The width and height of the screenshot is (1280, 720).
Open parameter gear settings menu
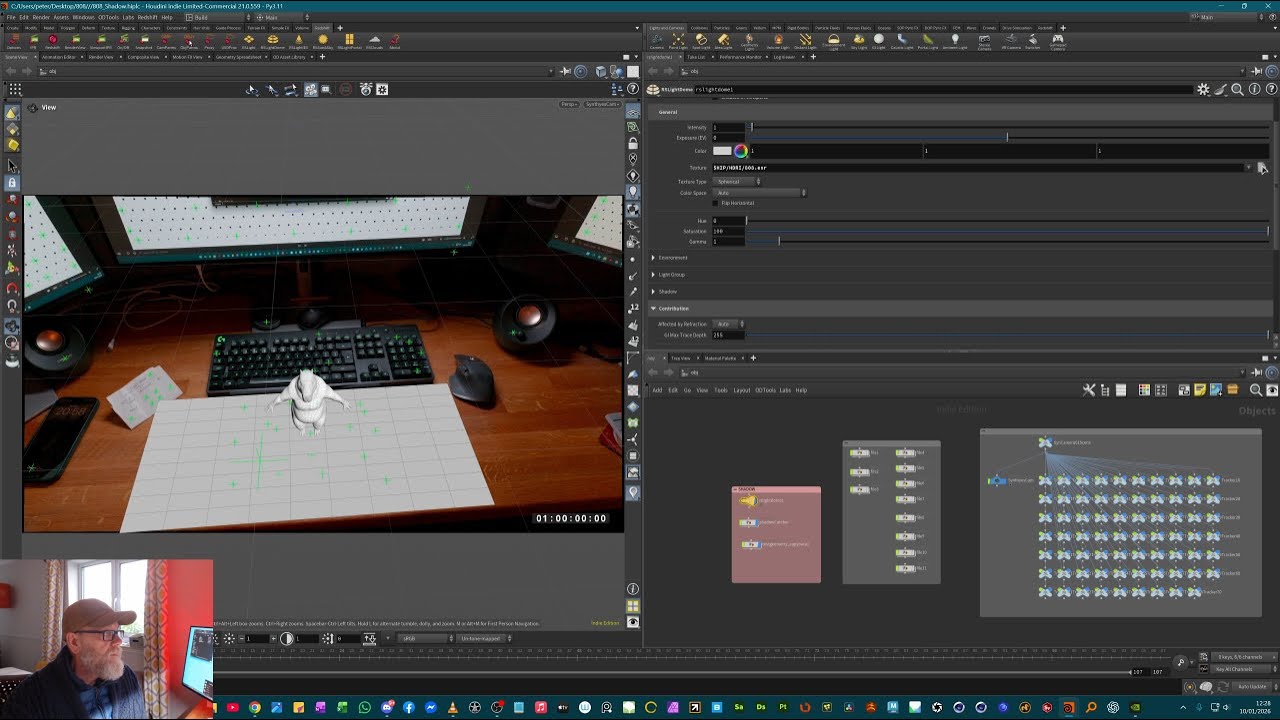pyautogui.click(x=1203, y=89)
